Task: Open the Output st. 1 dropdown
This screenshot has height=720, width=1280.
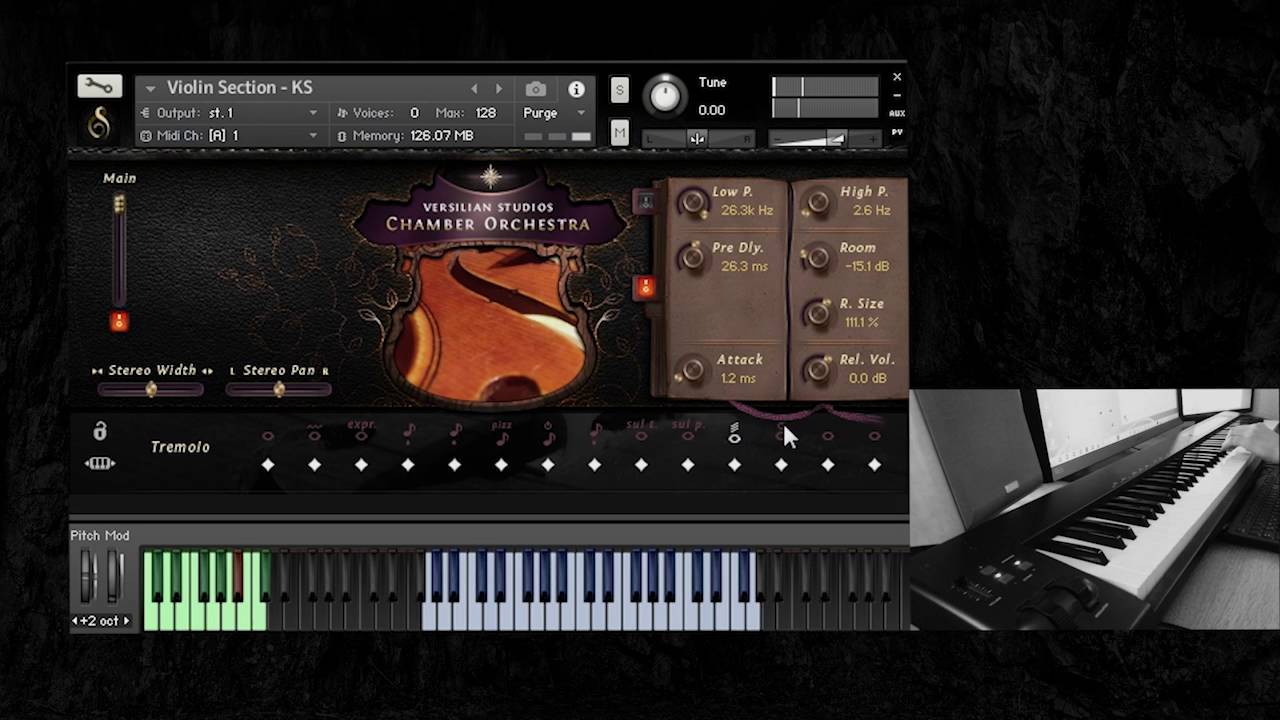Action: (x=230, y=113)
